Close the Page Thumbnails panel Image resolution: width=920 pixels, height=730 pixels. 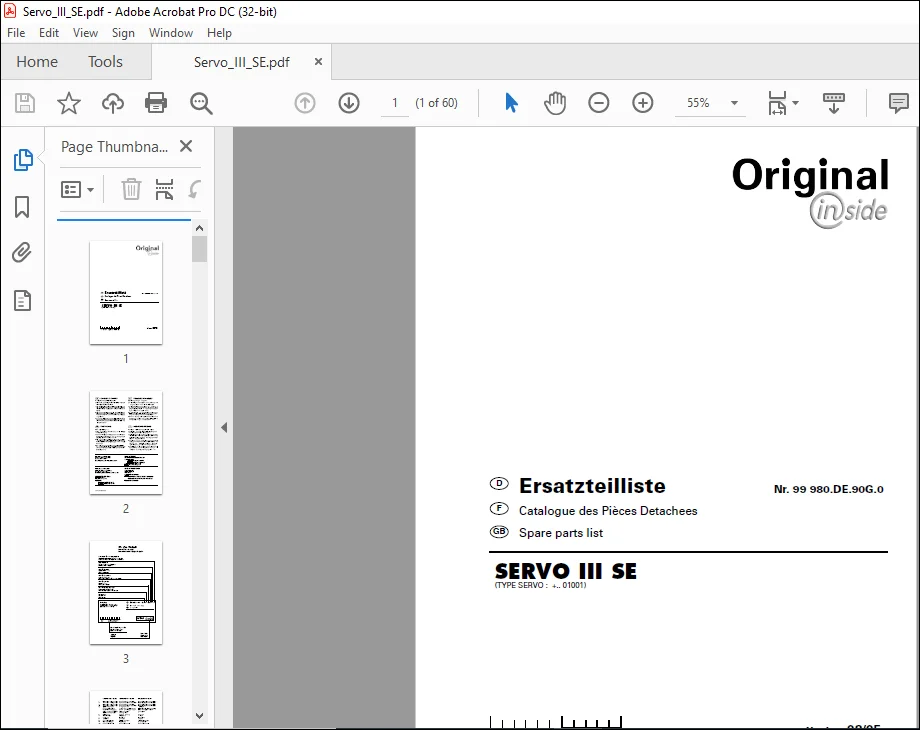pyautogui.click(x=186, y=146)
